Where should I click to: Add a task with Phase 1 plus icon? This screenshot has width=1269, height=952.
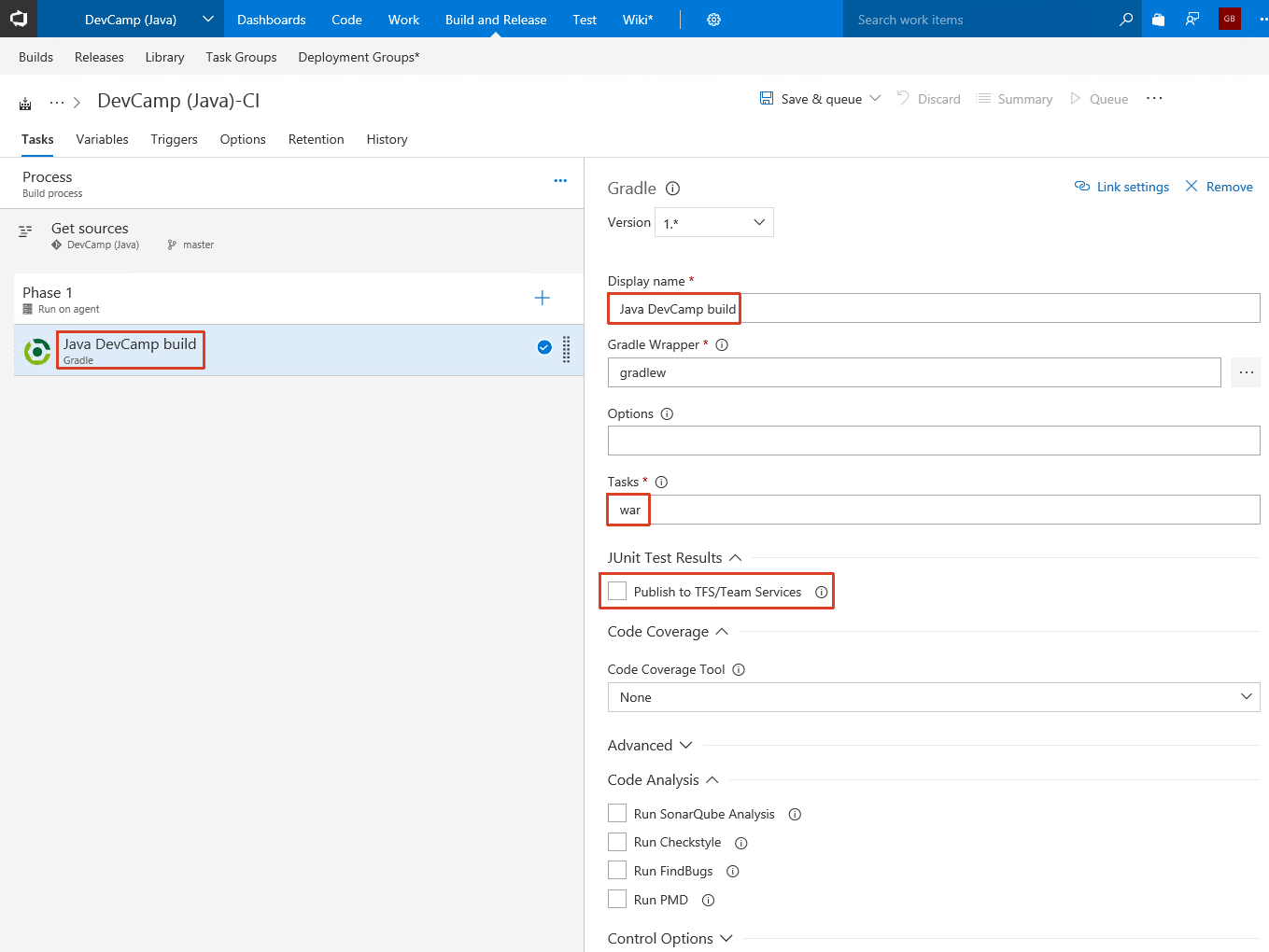pos(543,298)
